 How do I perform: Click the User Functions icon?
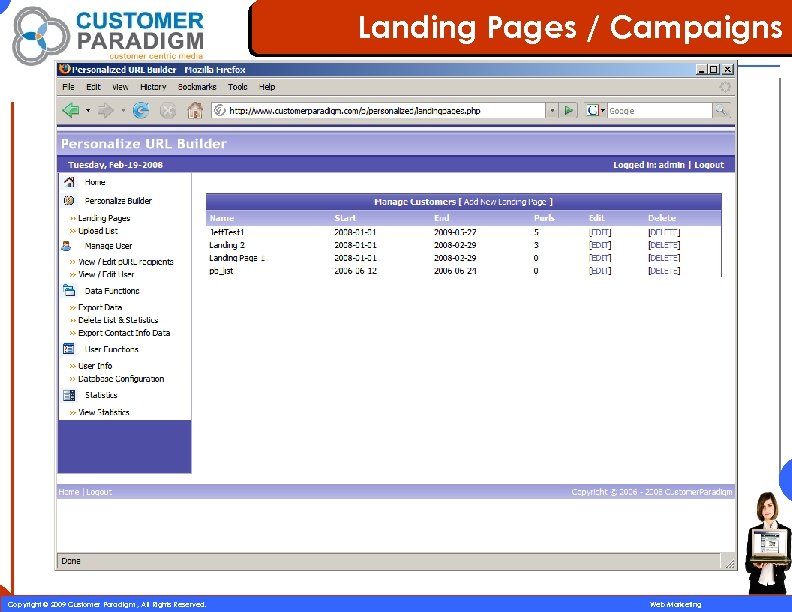pyautogui.click(x=69, y=349)
